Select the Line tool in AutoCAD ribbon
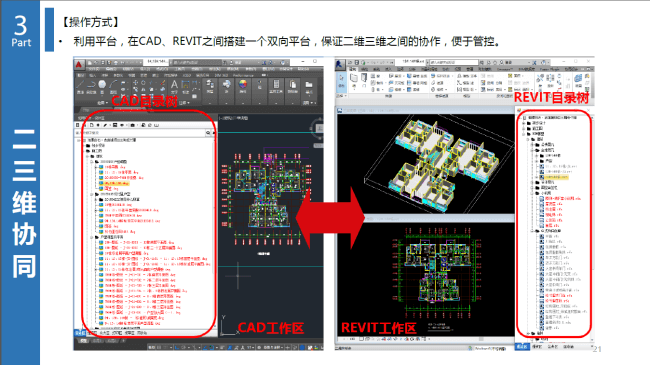This screenshot has height=366, width=651. (x=80, y=86)
